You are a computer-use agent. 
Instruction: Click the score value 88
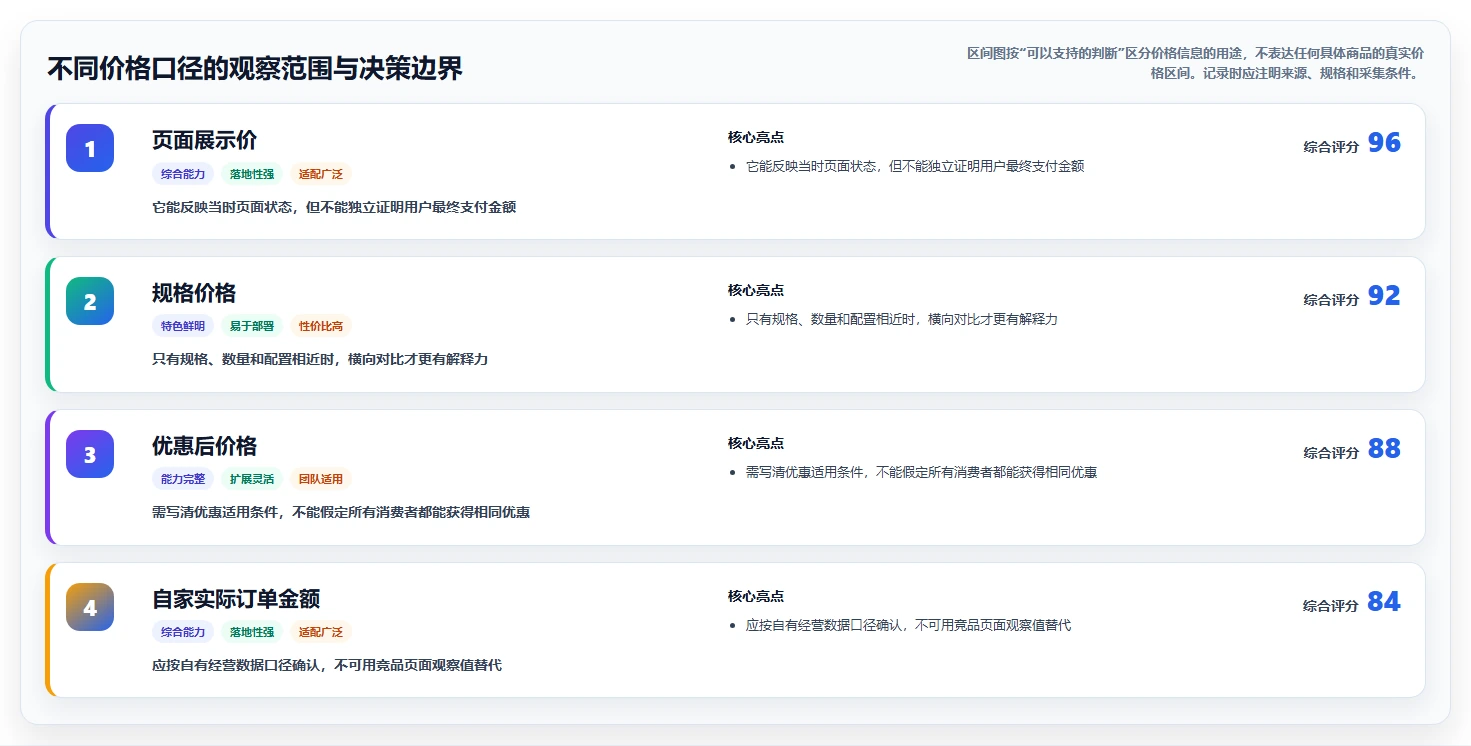point(1384,448)
